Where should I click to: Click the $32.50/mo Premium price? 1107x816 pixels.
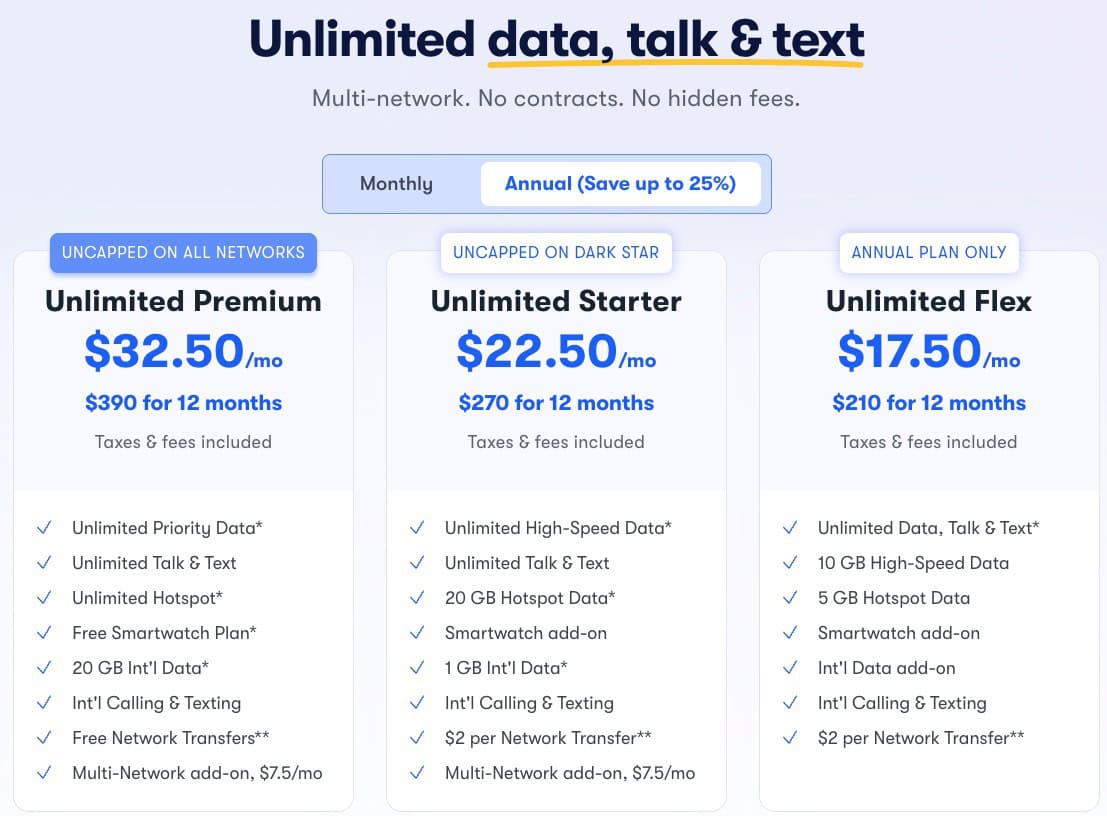coord(184,352)
